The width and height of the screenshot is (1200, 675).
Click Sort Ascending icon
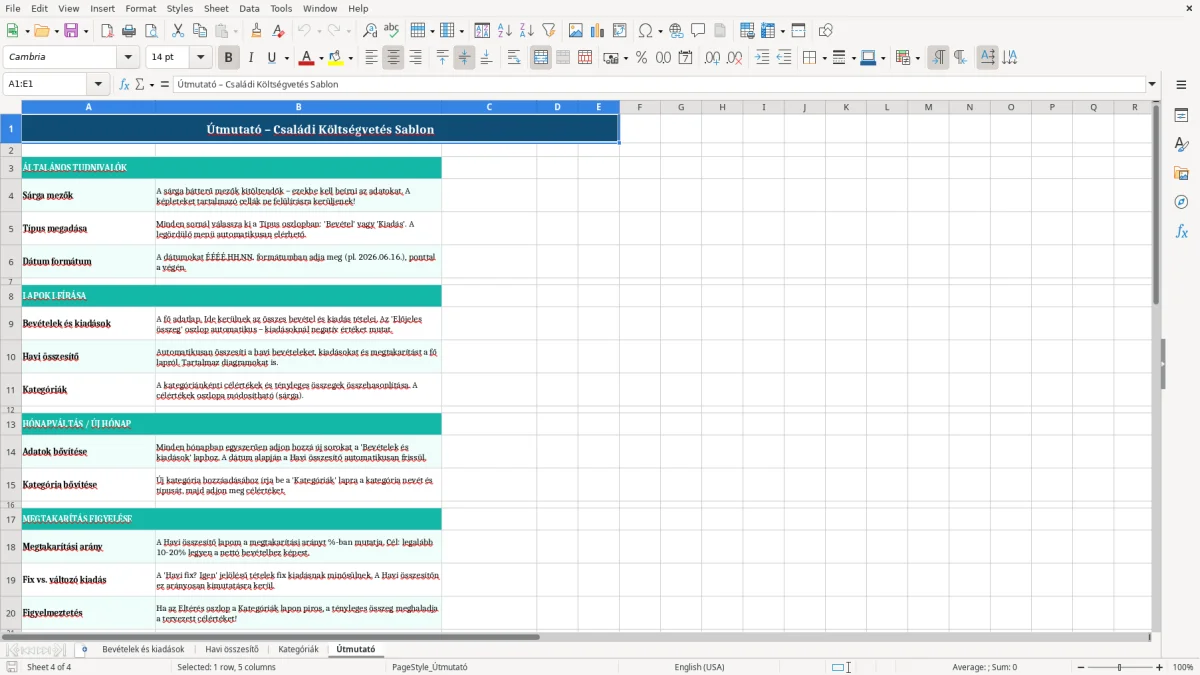click(x=505, y=31)
